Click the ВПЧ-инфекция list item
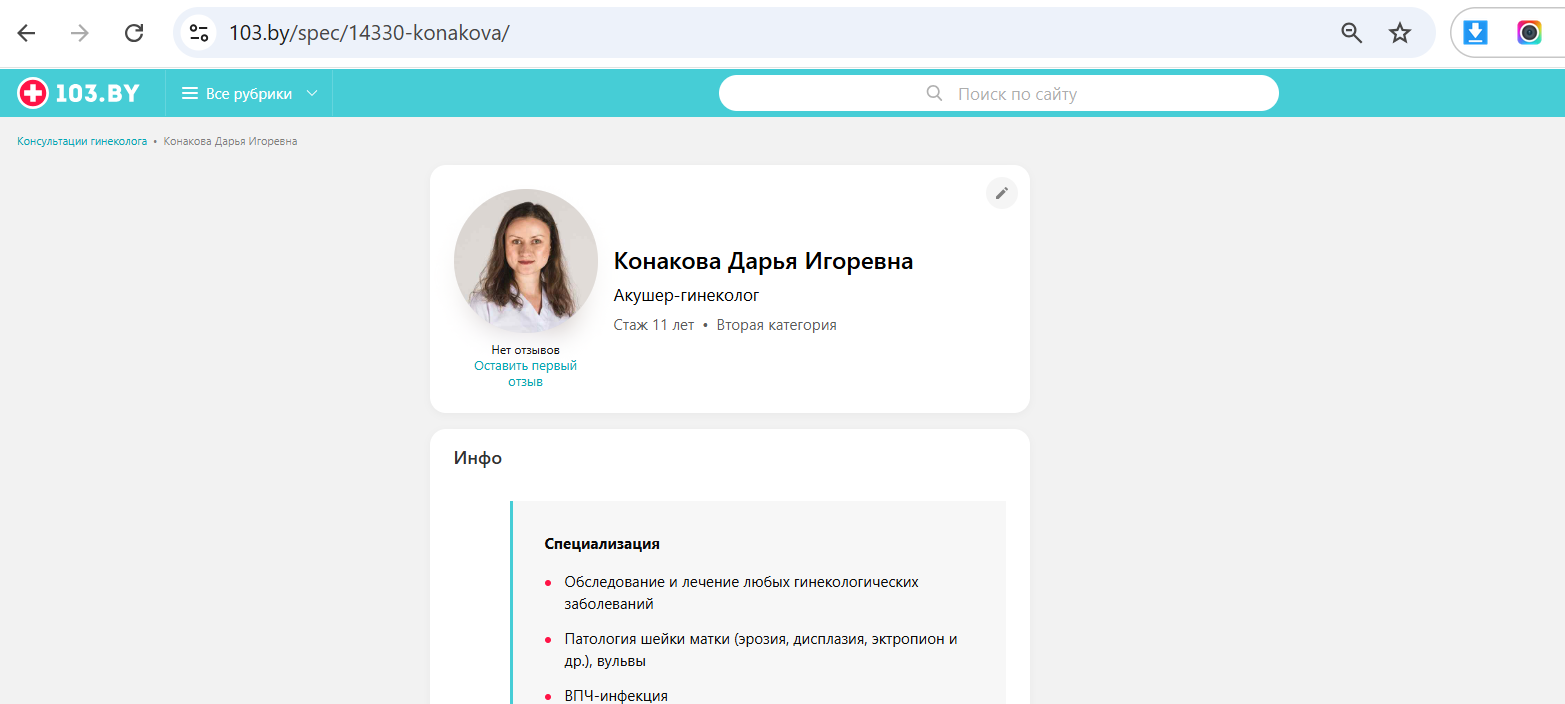The image size is (1565, 704). (x=616, y=695)
